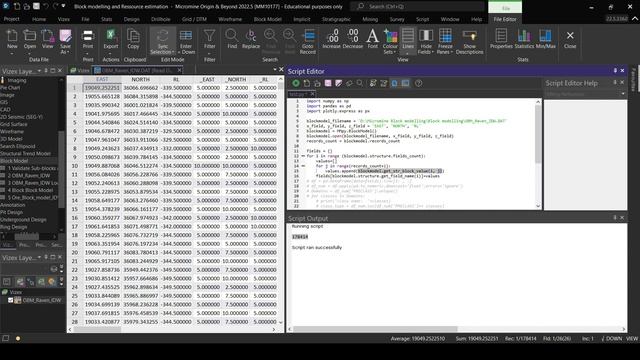Run the script with green play button
Screen dimensions: 640x360
coord(296,83)
